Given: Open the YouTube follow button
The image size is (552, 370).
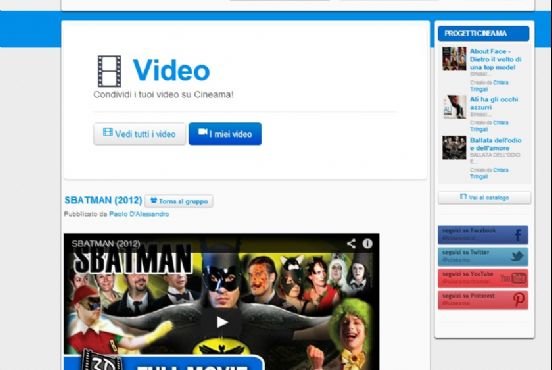Looking at the screenshot, I should [x=483, y=278].
